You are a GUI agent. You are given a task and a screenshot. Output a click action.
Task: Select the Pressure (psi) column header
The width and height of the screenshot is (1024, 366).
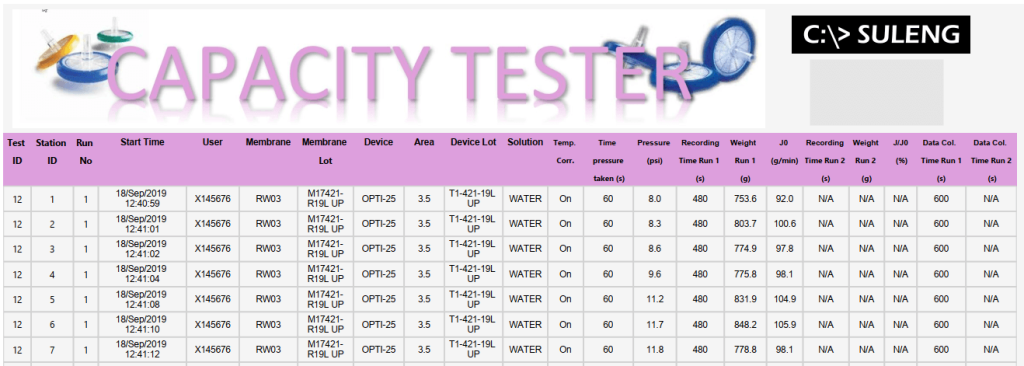coord(655,151)
